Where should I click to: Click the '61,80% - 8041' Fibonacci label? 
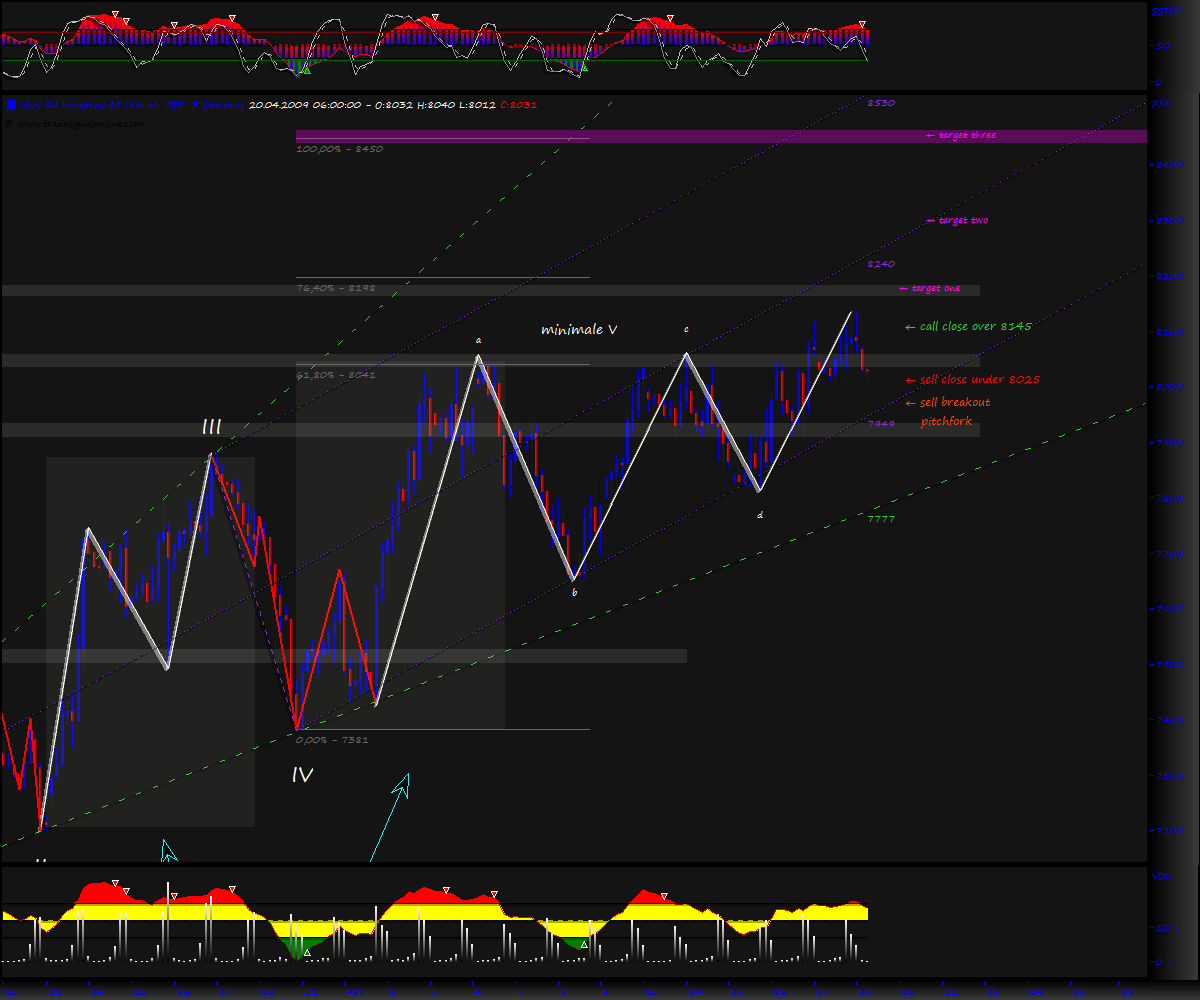(336, 375)
